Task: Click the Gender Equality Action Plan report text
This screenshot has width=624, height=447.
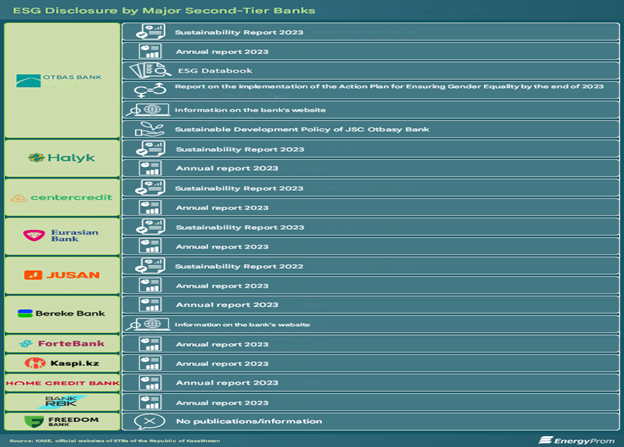Action: [x=389, y=86]
